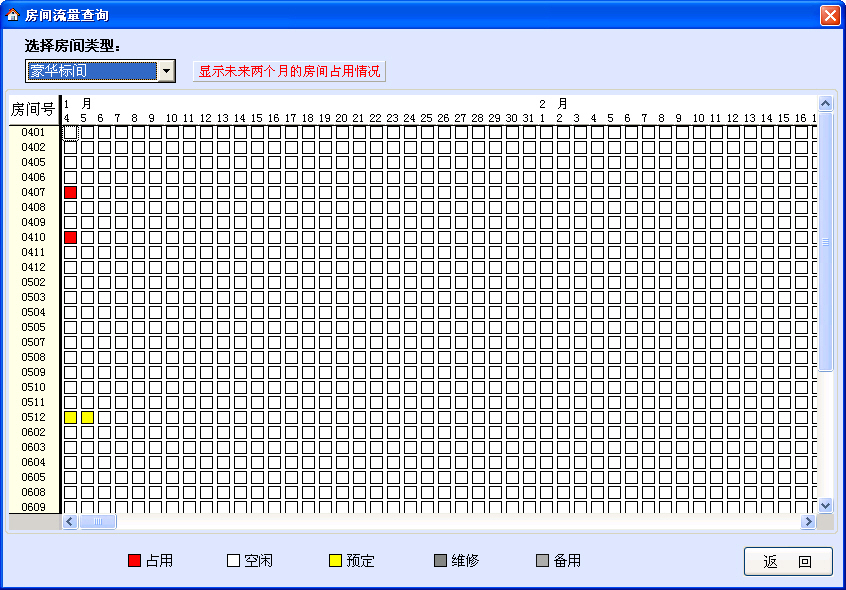Click room number 0502 row label
This screenshot has height=590, width=846.
tap(33, 283)
